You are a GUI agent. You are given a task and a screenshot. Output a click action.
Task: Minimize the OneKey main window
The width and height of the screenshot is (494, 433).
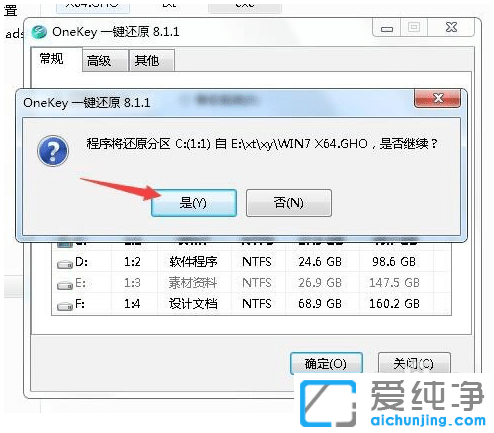pyautogui.click(x=387, y=28)
